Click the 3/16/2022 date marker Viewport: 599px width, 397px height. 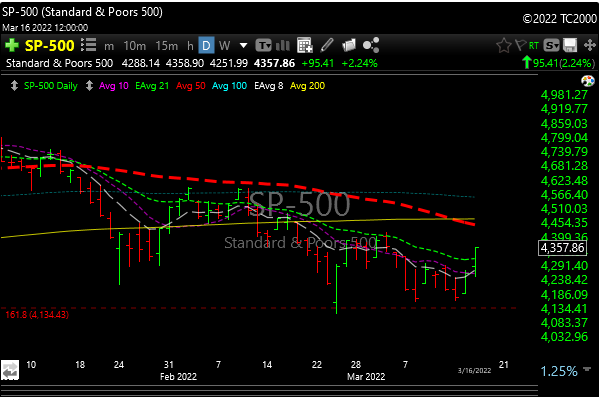(x=474, y=370)
